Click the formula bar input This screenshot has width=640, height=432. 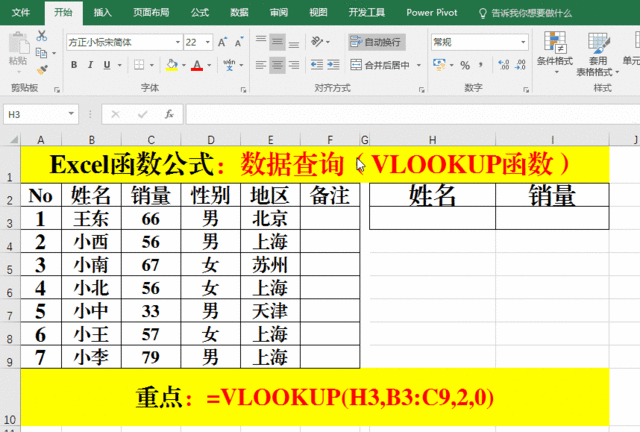[413, 114]
